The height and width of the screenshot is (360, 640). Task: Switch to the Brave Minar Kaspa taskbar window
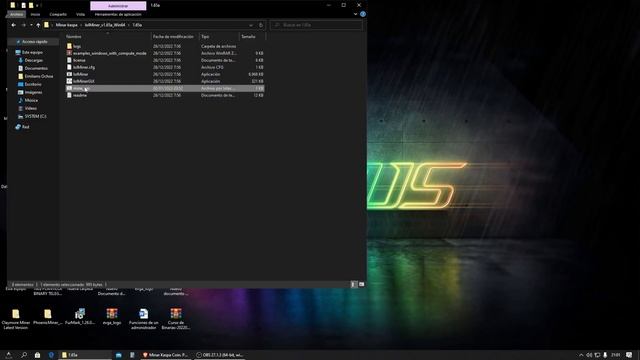click(165, 355)
